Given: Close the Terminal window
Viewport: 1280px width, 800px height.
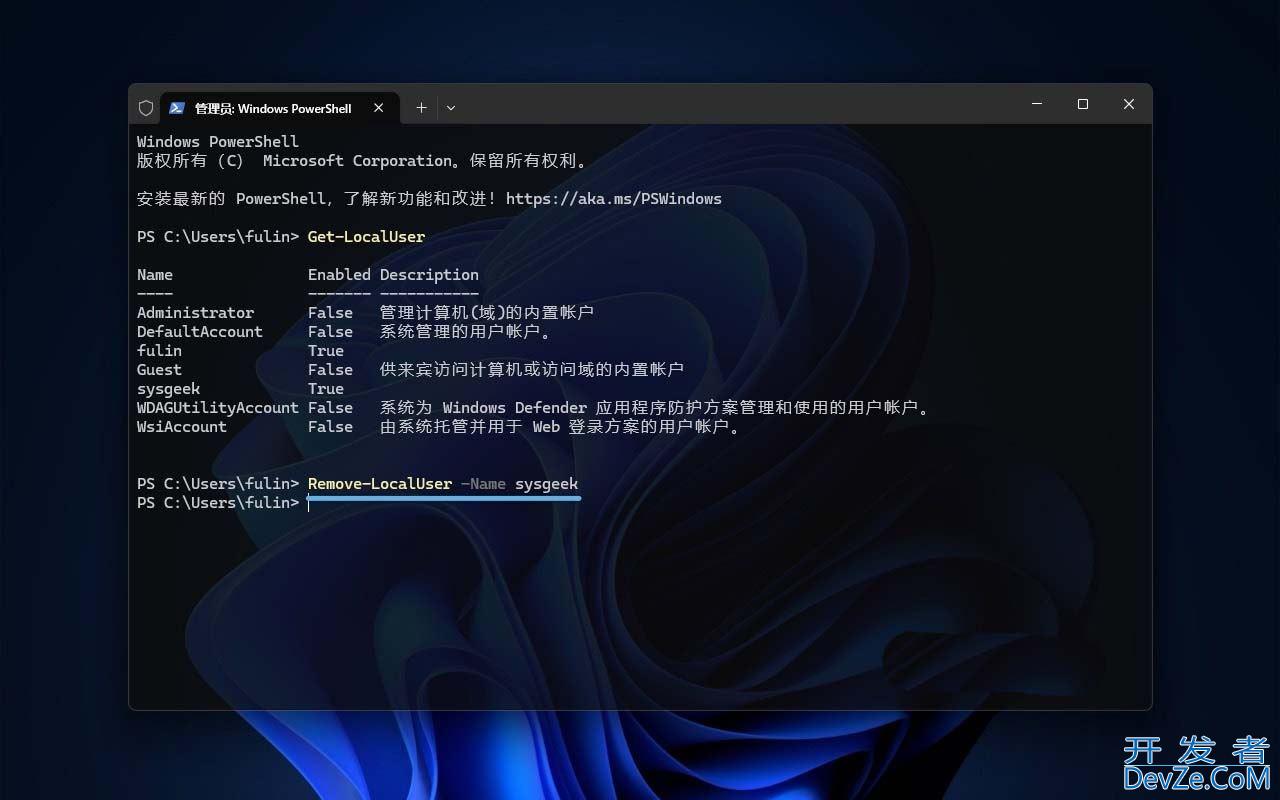Looking at the screenshot, I should (x=1129, y=104).
